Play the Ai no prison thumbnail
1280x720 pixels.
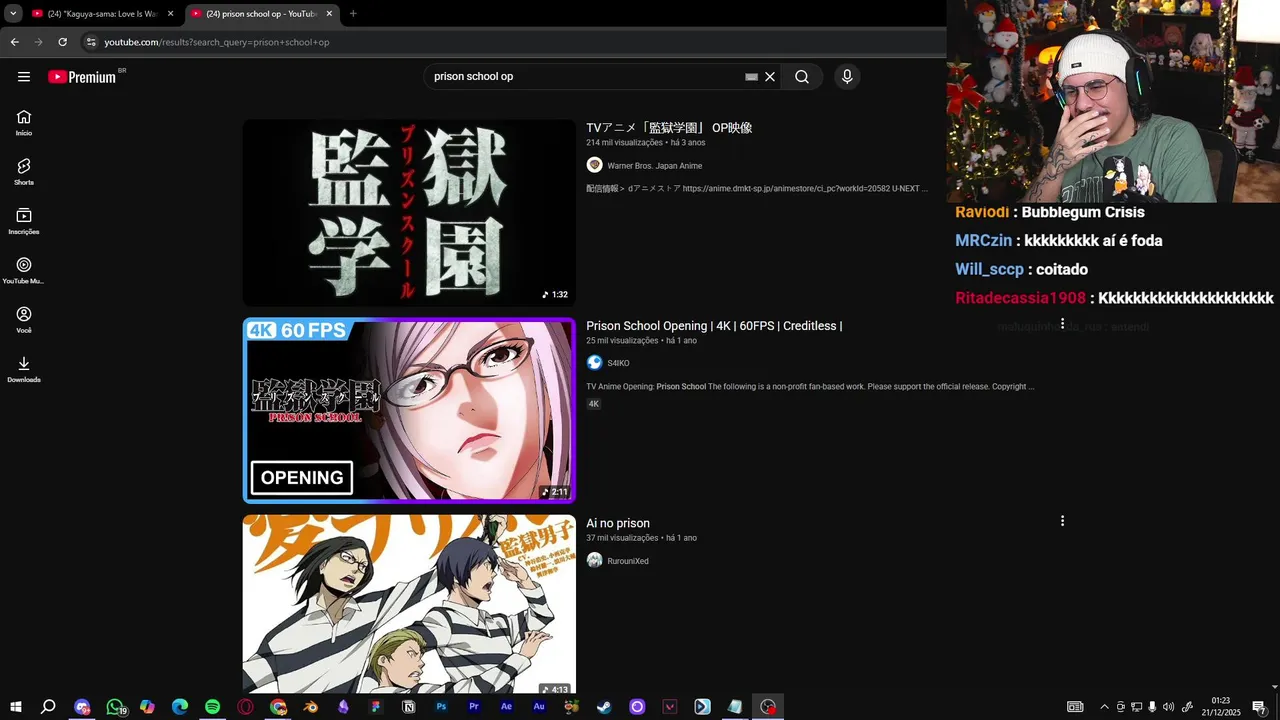409,606
